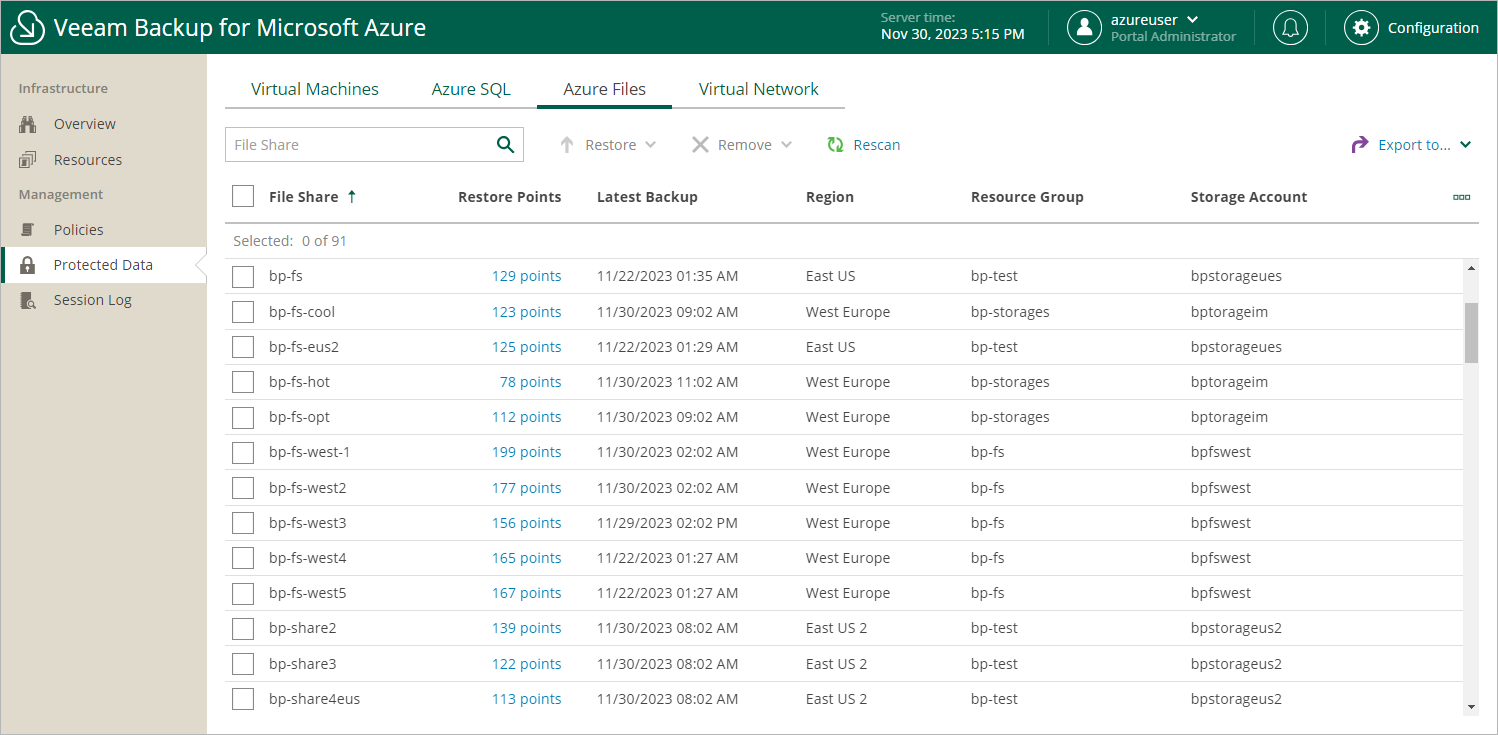Open the 129 points link for bp-fs

click(x=526, y=276)
